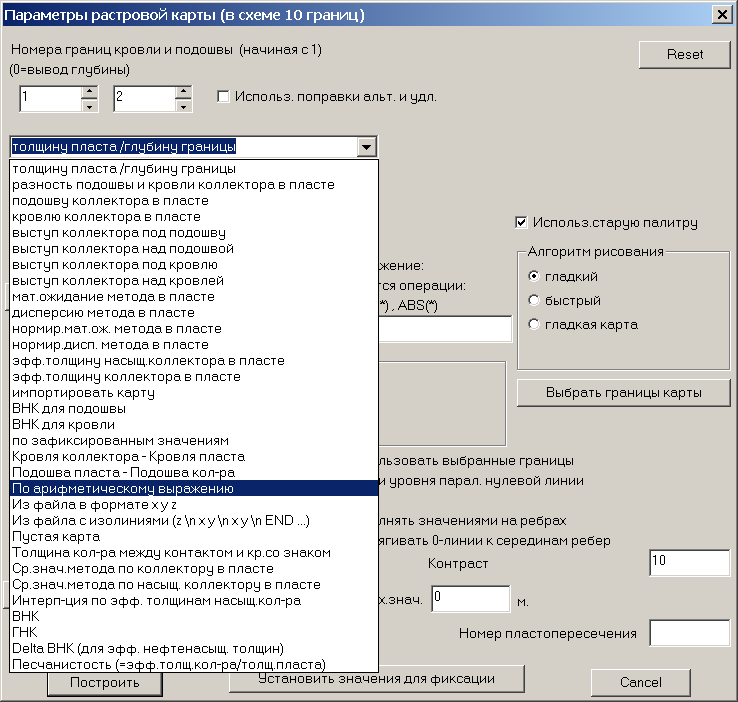This screenshot has height=702, width=738.
Task: Choose 'эфф.толщину насыщ.коллектора в пласте'
Action: point(194,360)
